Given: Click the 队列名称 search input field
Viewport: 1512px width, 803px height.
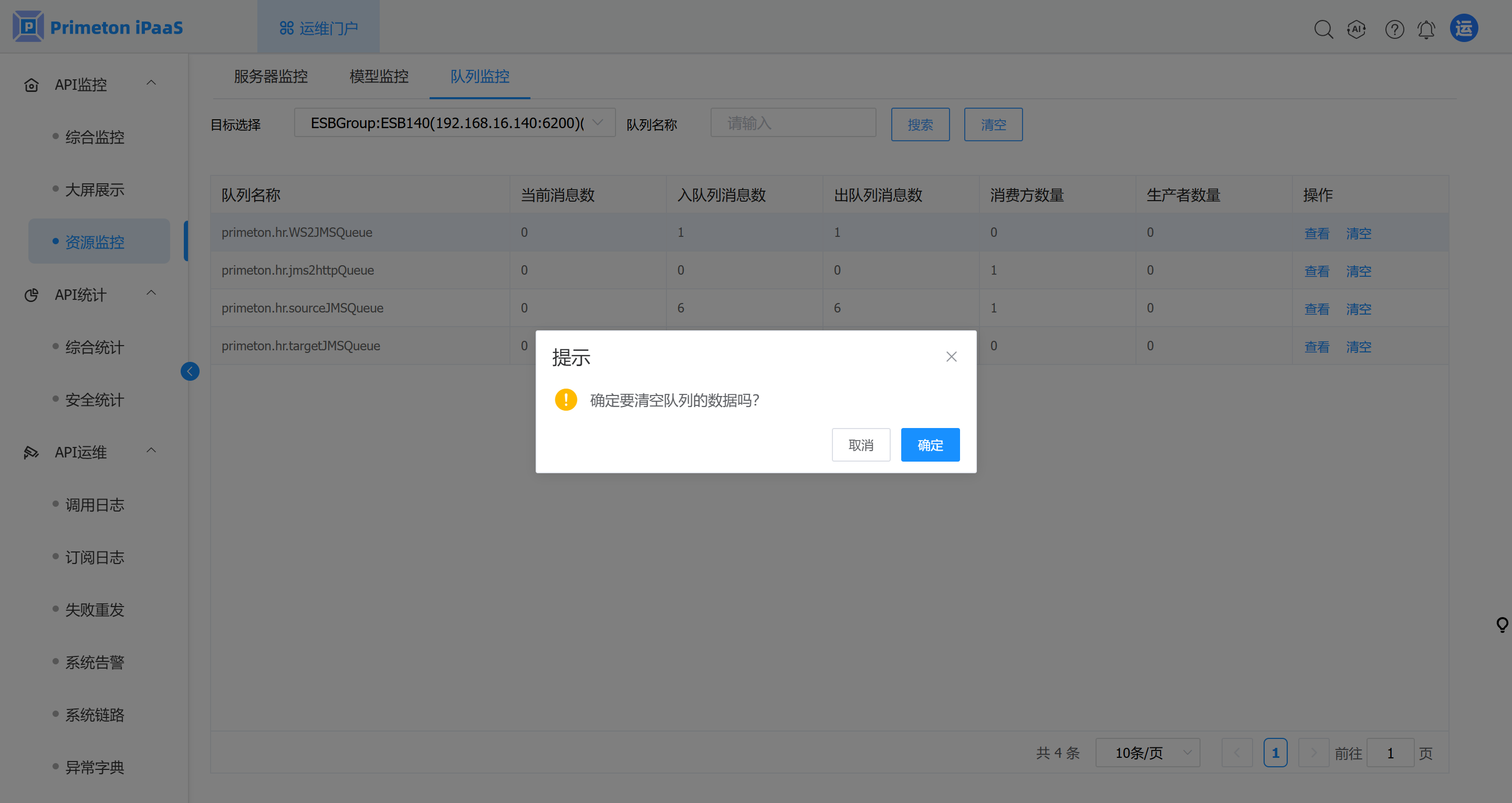Looking at the screenshot, I should pos(793,123).
